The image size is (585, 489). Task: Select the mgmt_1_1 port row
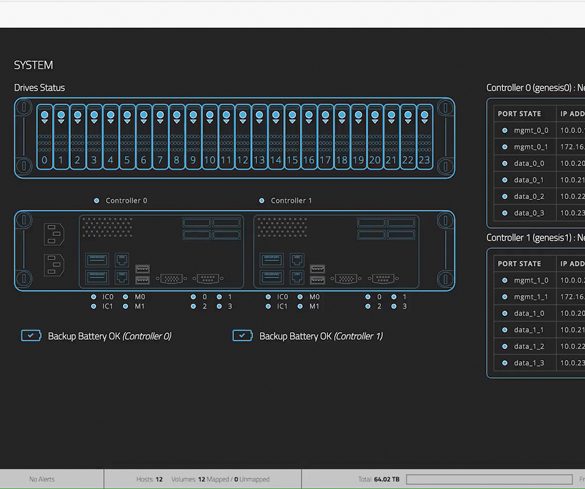click(539, 297)
